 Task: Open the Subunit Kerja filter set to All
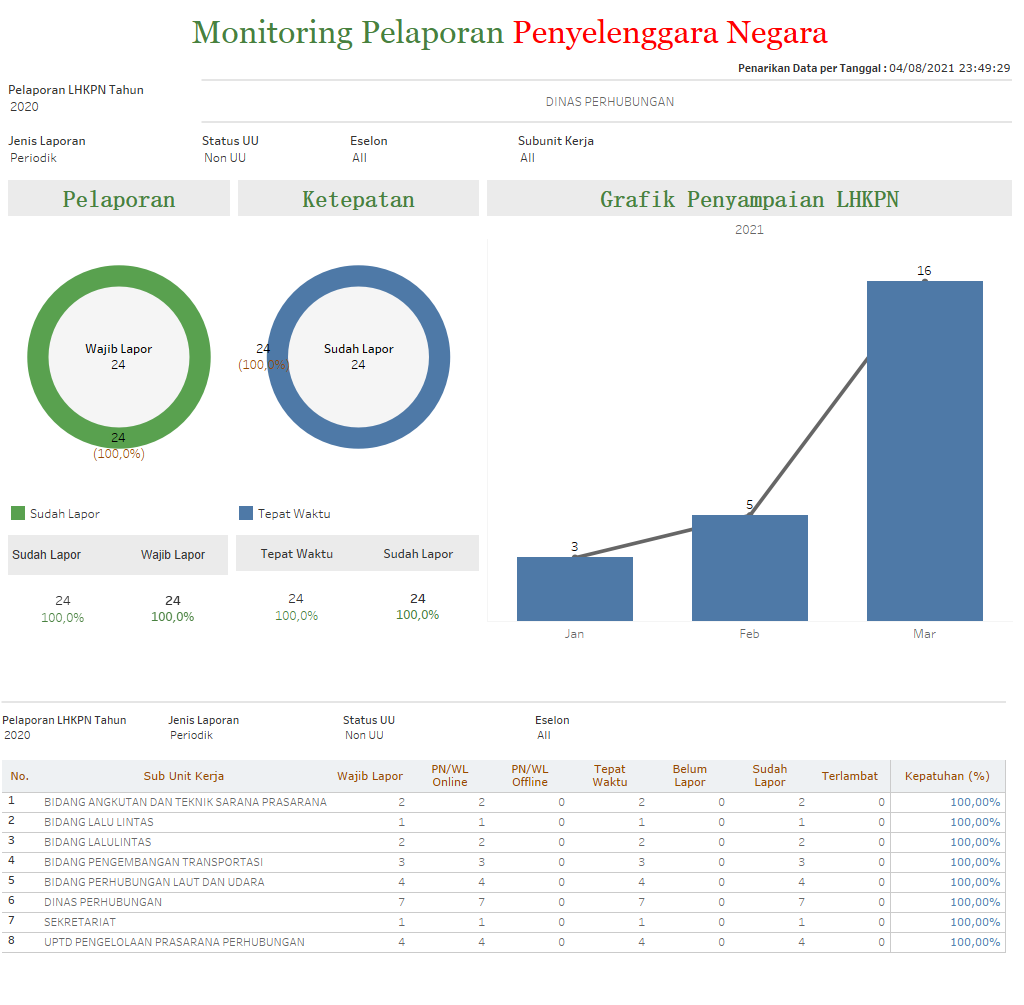coord(528,158)
